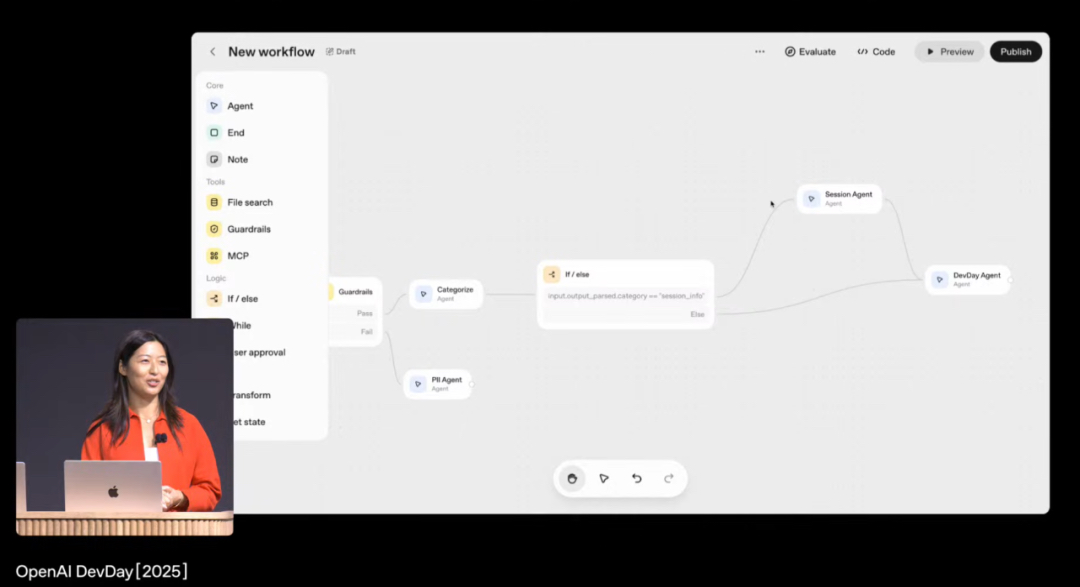Choose the Note item label
The image size is (1080, 587).
(238, 159)
